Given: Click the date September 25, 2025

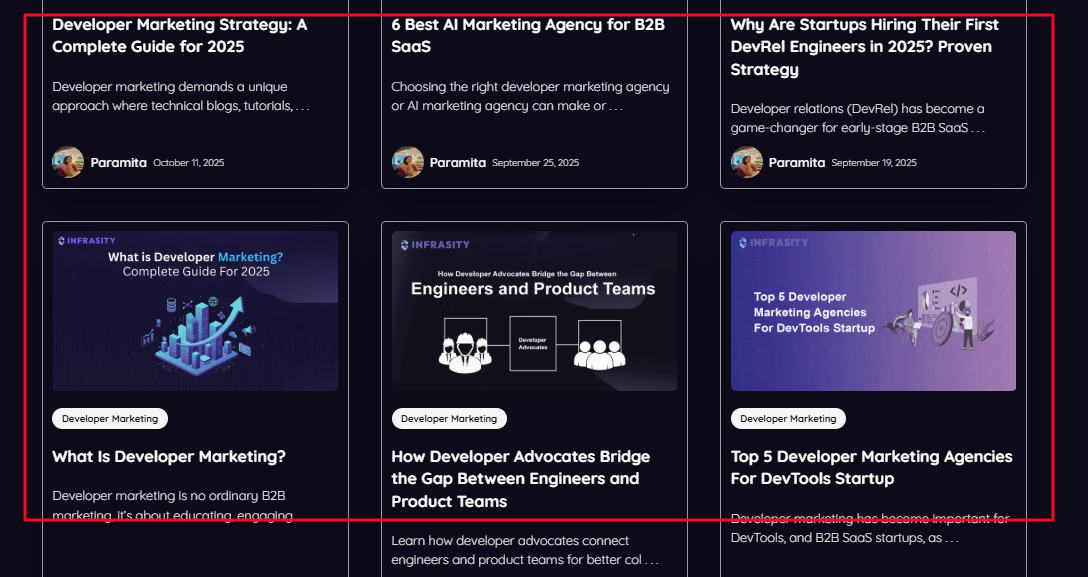Looking at the screenshot, I should click(536, 163).
